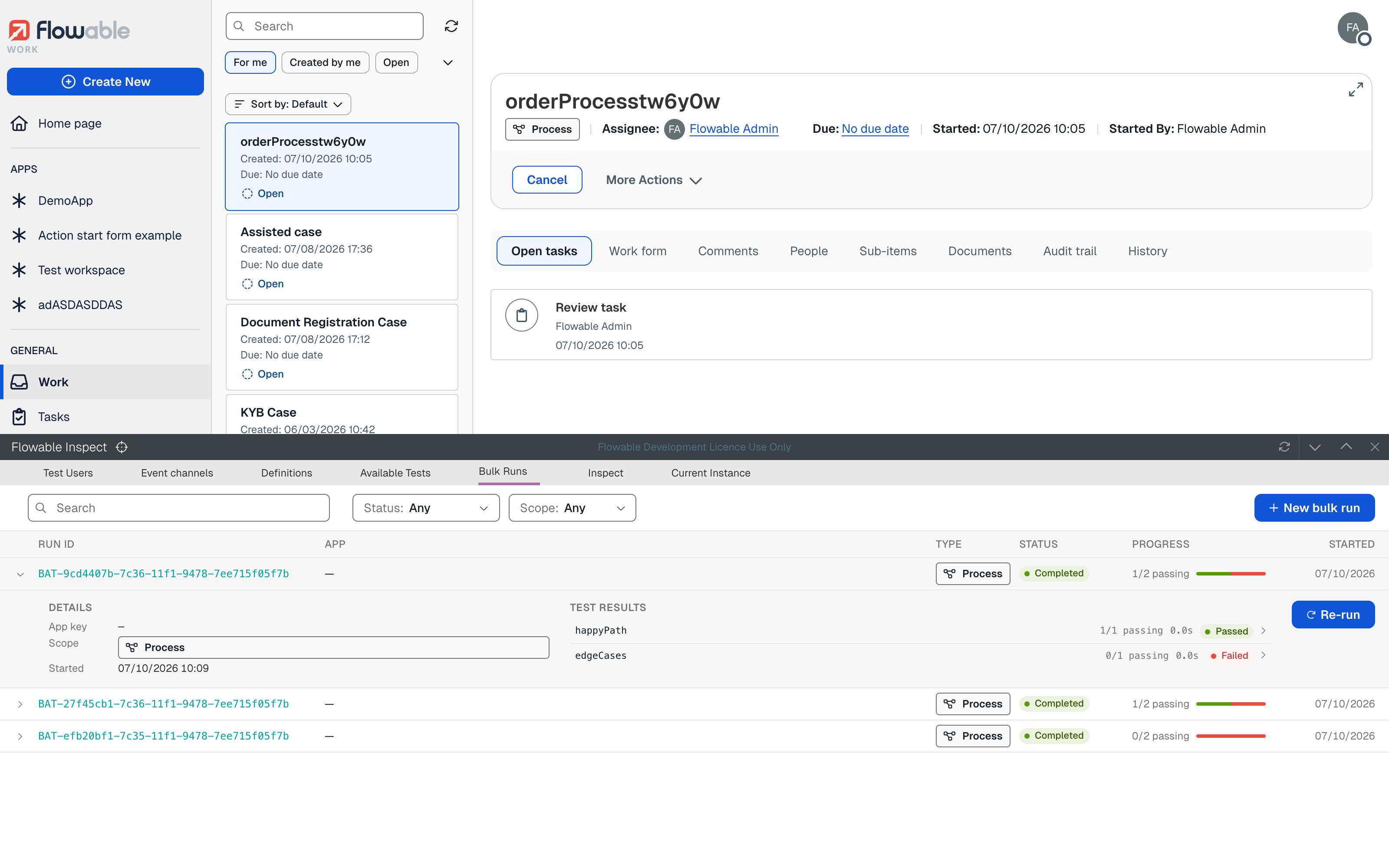Toggle the For me filter

pyautogui.click(x=250, y=62)
